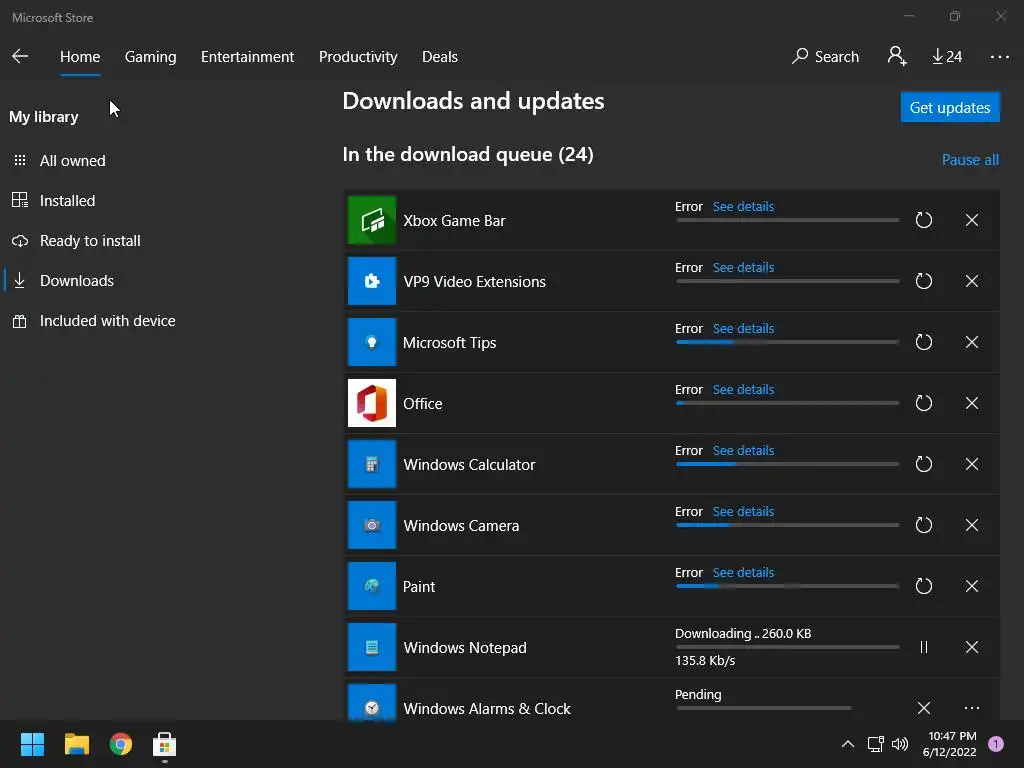
Task: Cancel the Office download
Action: (x=972, y=403)
